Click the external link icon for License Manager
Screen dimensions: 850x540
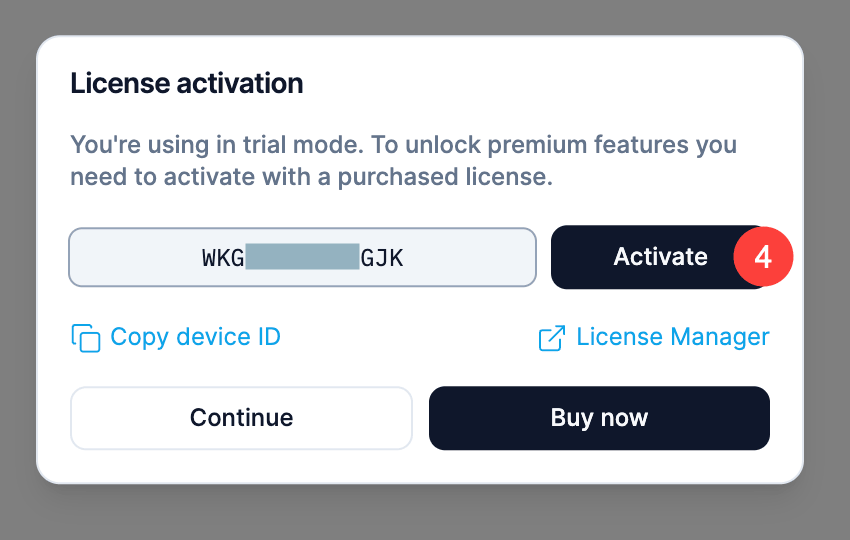pos(552,338)
